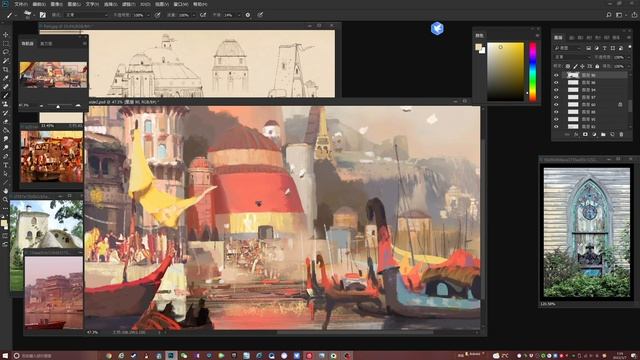
Task: Select the Magic Wand tool
Action: 6,60
